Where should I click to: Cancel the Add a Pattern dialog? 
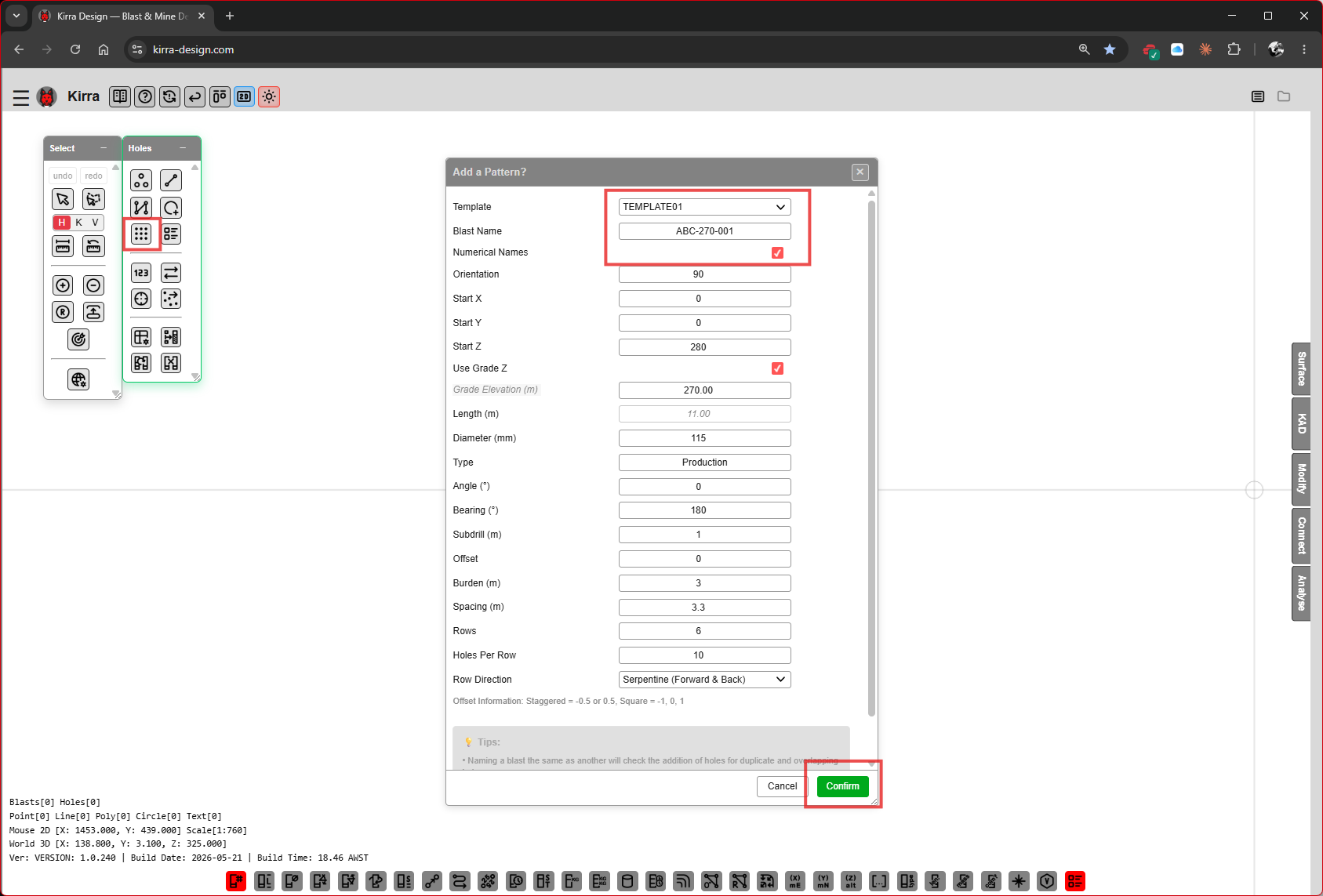[782, 786]
